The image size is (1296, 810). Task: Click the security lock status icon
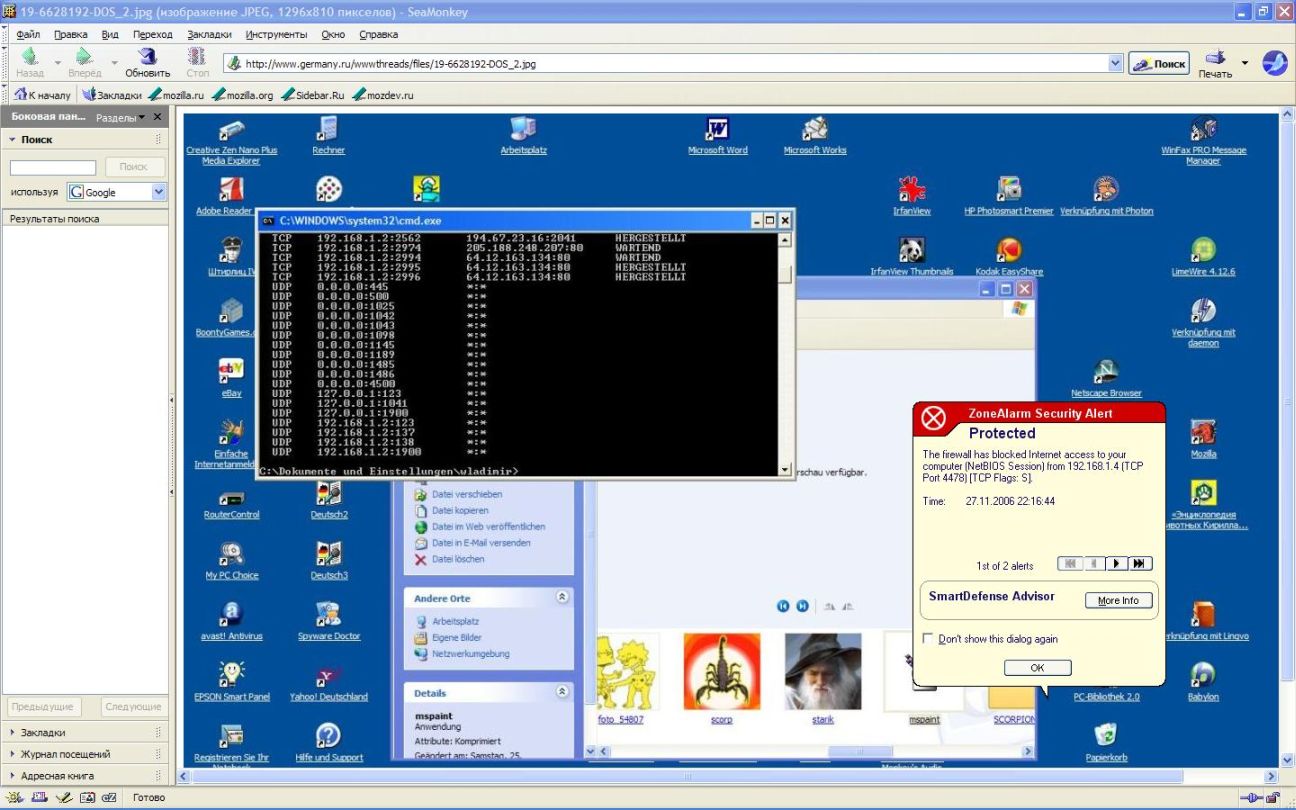click(1275, 797)
